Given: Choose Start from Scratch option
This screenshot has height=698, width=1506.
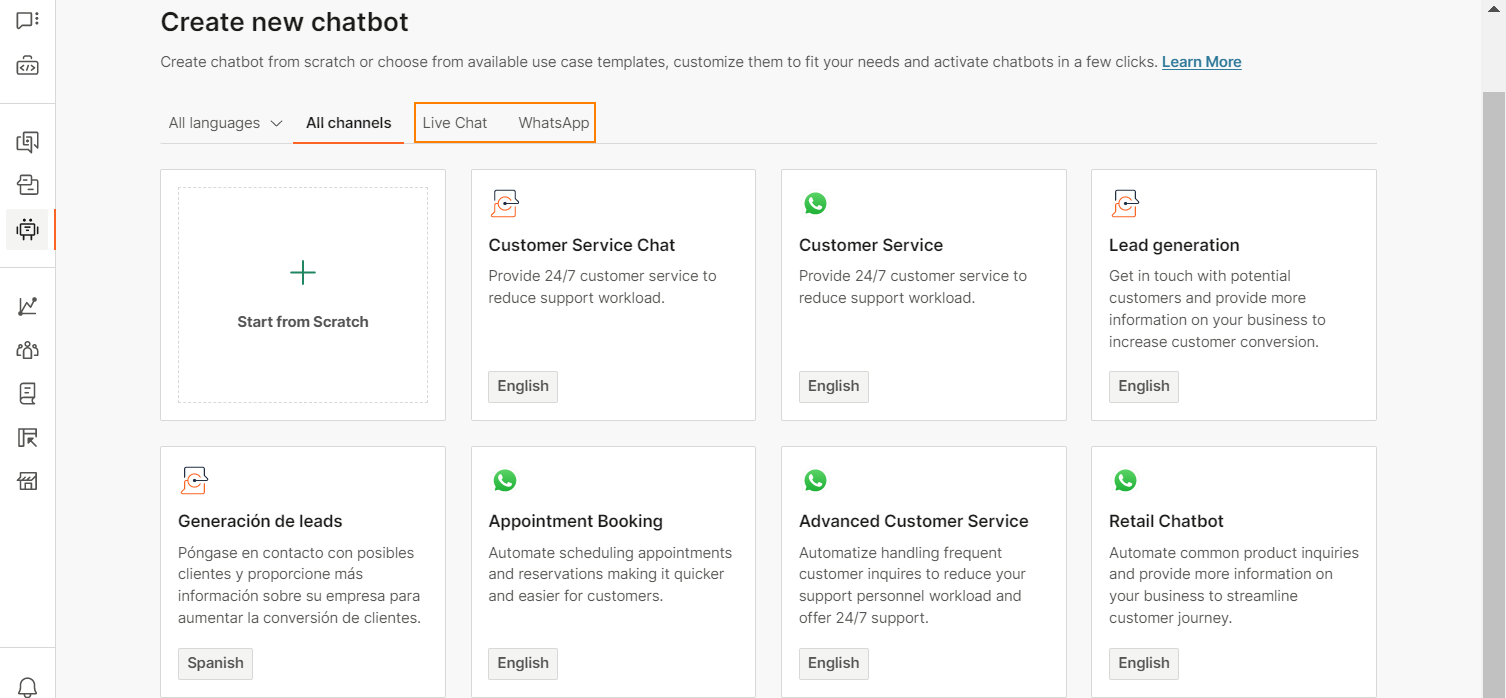Looking at the screenshot, I should click(x=303, y=295).
